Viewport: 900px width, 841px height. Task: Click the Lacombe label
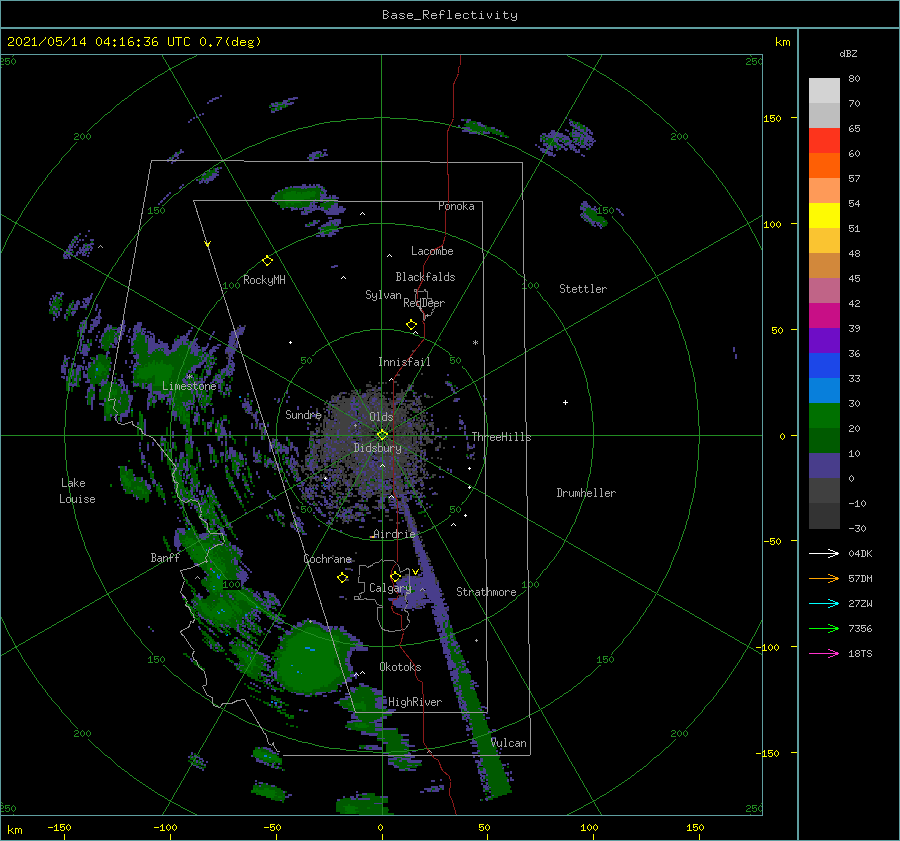point(432,251)
